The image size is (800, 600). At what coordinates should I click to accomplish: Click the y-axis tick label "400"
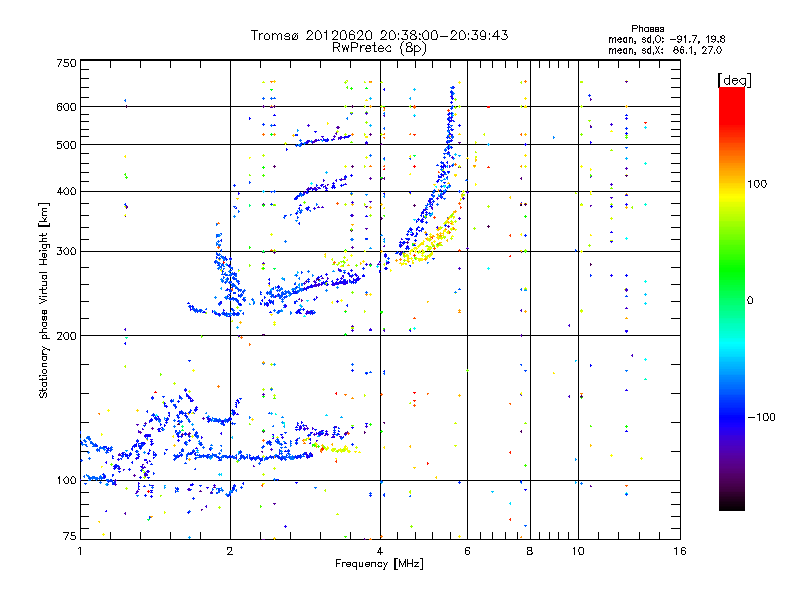pos(66,191)
